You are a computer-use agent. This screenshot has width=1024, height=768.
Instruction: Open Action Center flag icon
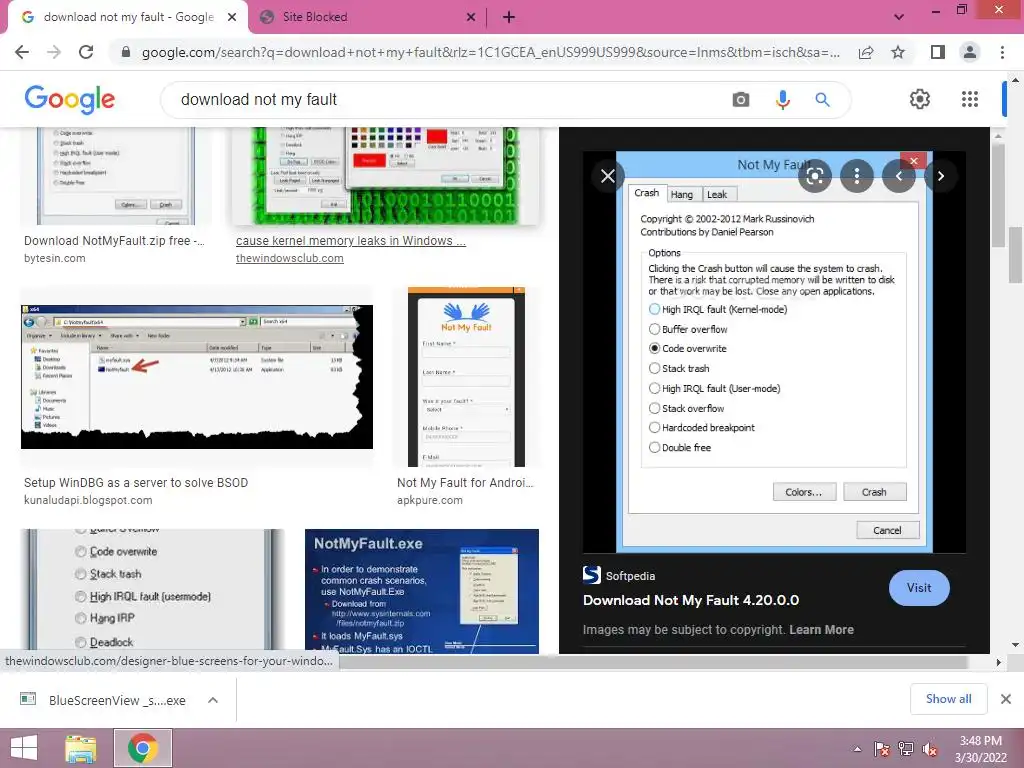click(x=881, y=749)
